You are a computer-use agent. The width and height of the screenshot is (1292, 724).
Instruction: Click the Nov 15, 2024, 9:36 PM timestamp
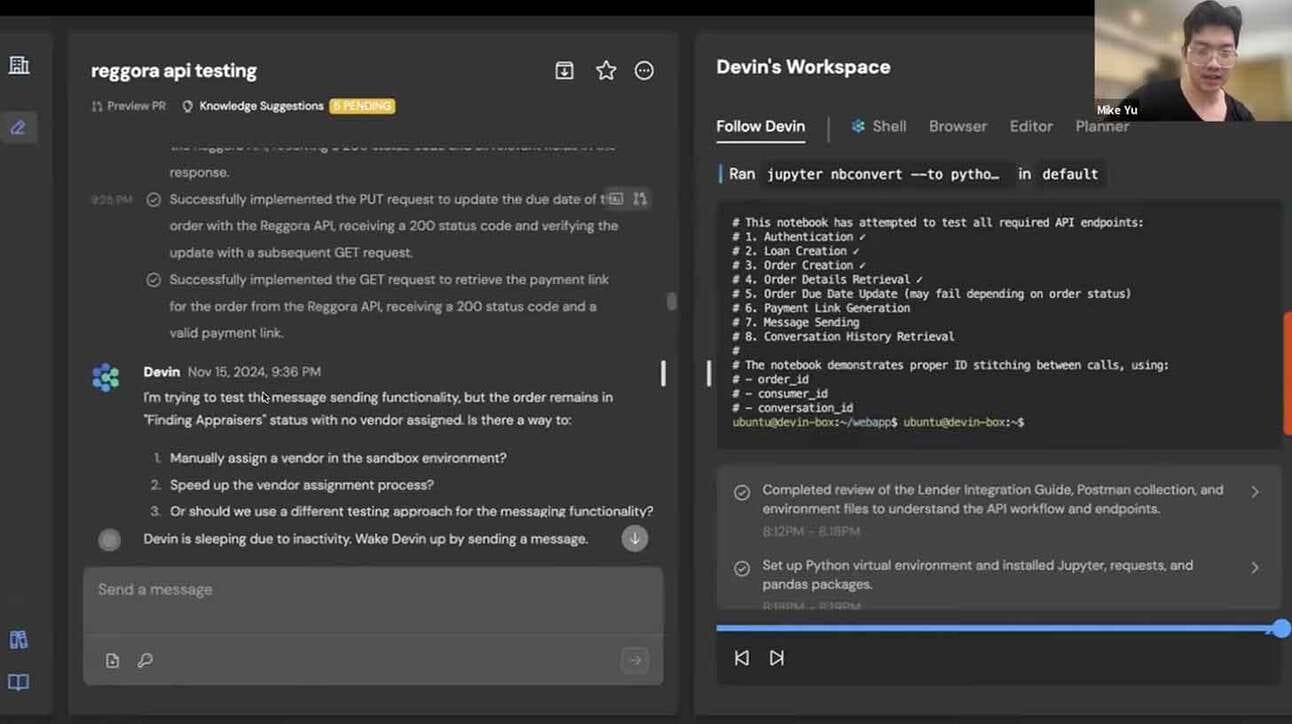254,372
